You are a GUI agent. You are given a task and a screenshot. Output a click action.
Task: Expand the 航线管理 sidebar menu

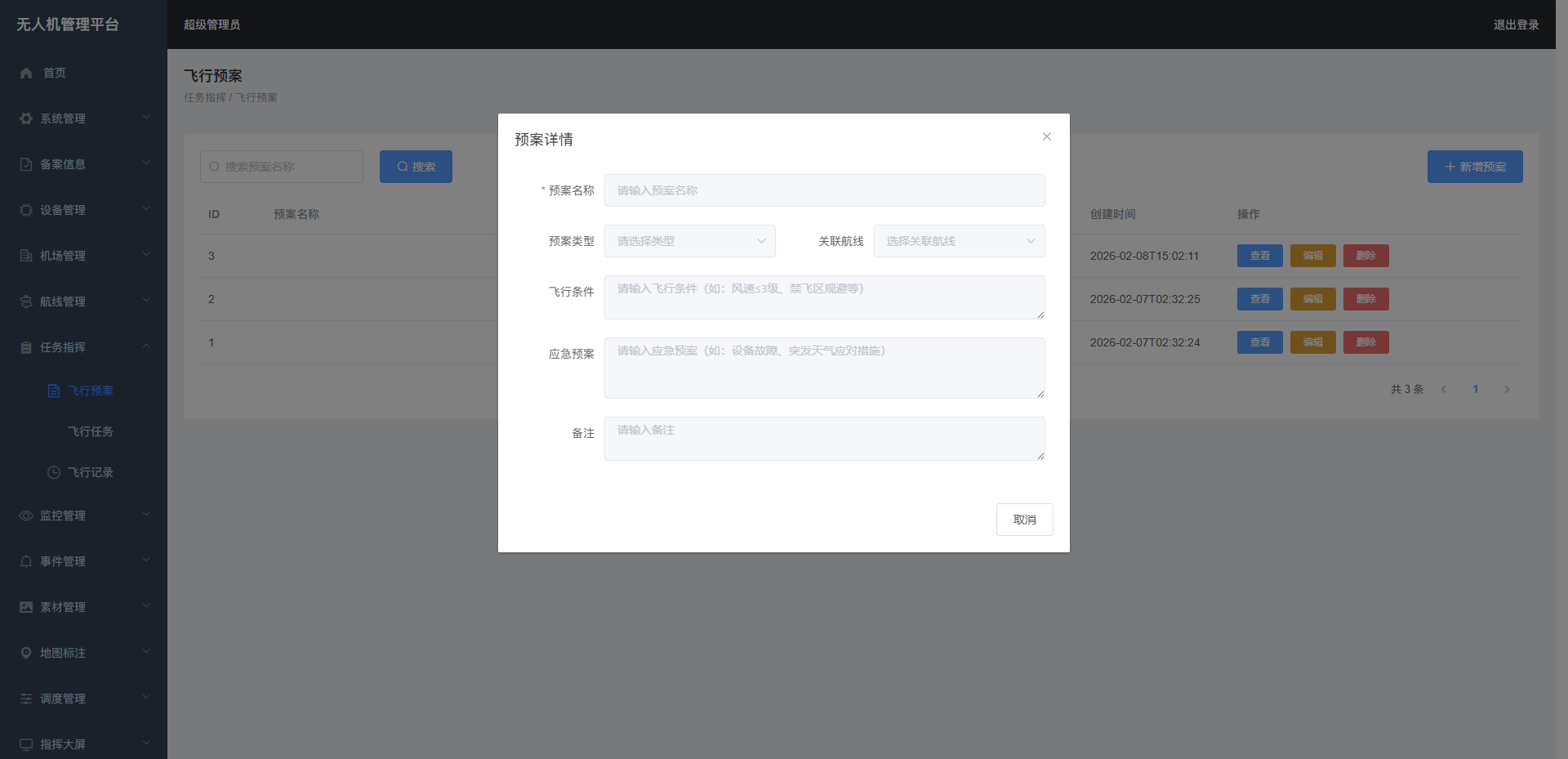click(83, 301)
